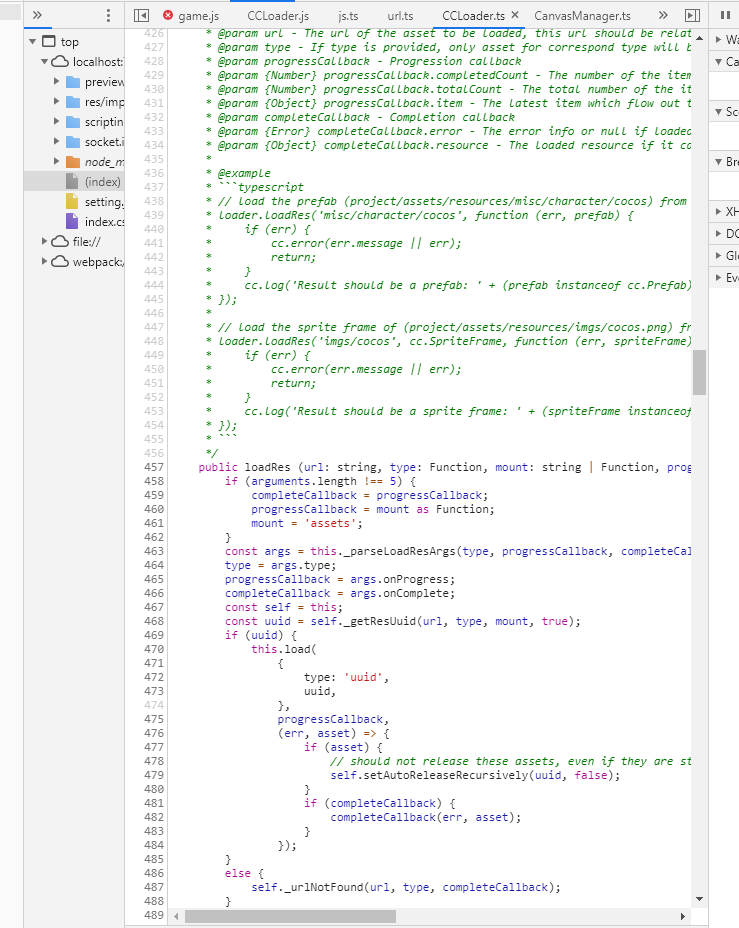Click the localhost cloud icon
This screenshot has height=928, width=739.
coord(60,62)
